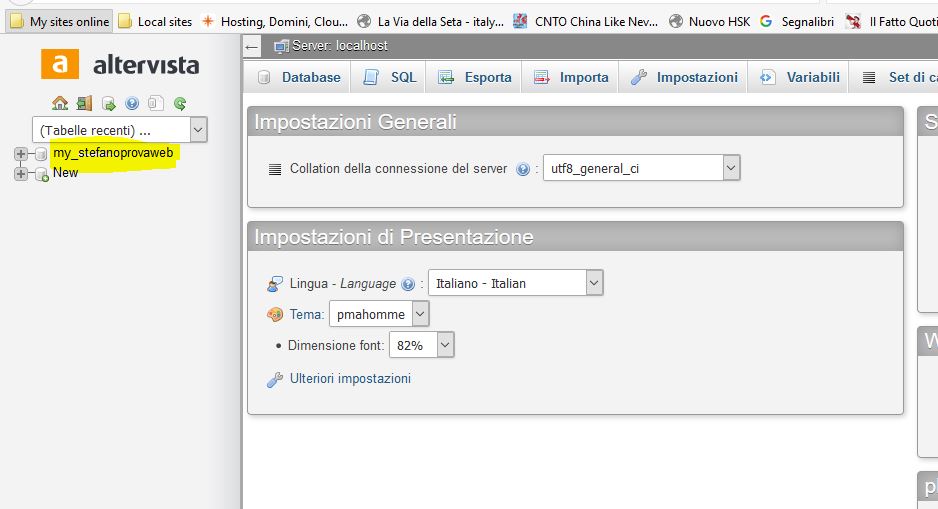This screenshot has height=509, width=938.
Task: Open the Nuovo HSK bookmark
Action: (x=709, y=22)
